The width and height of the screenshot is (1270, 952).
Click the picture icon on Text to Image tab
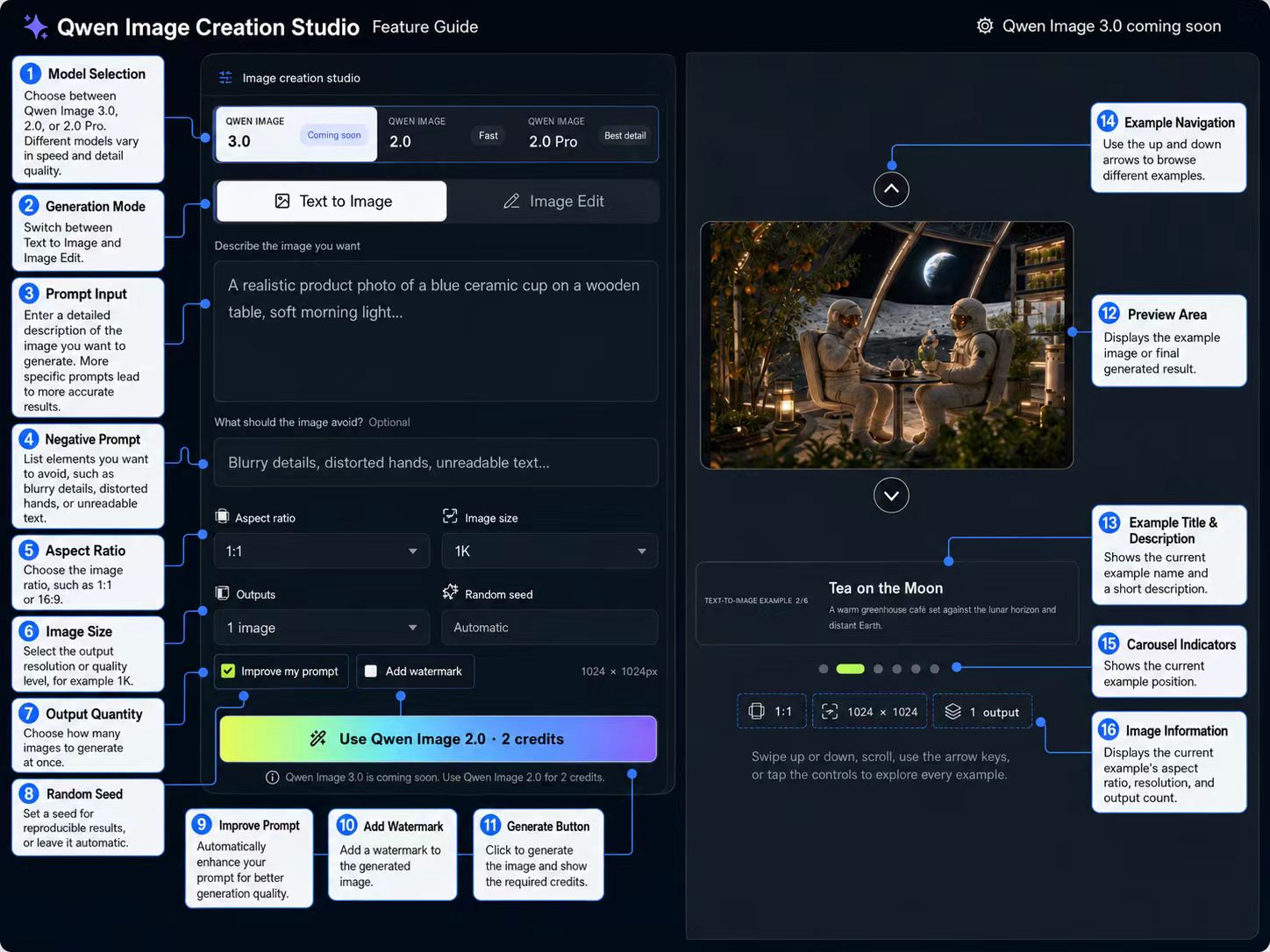tap(282, 201)
